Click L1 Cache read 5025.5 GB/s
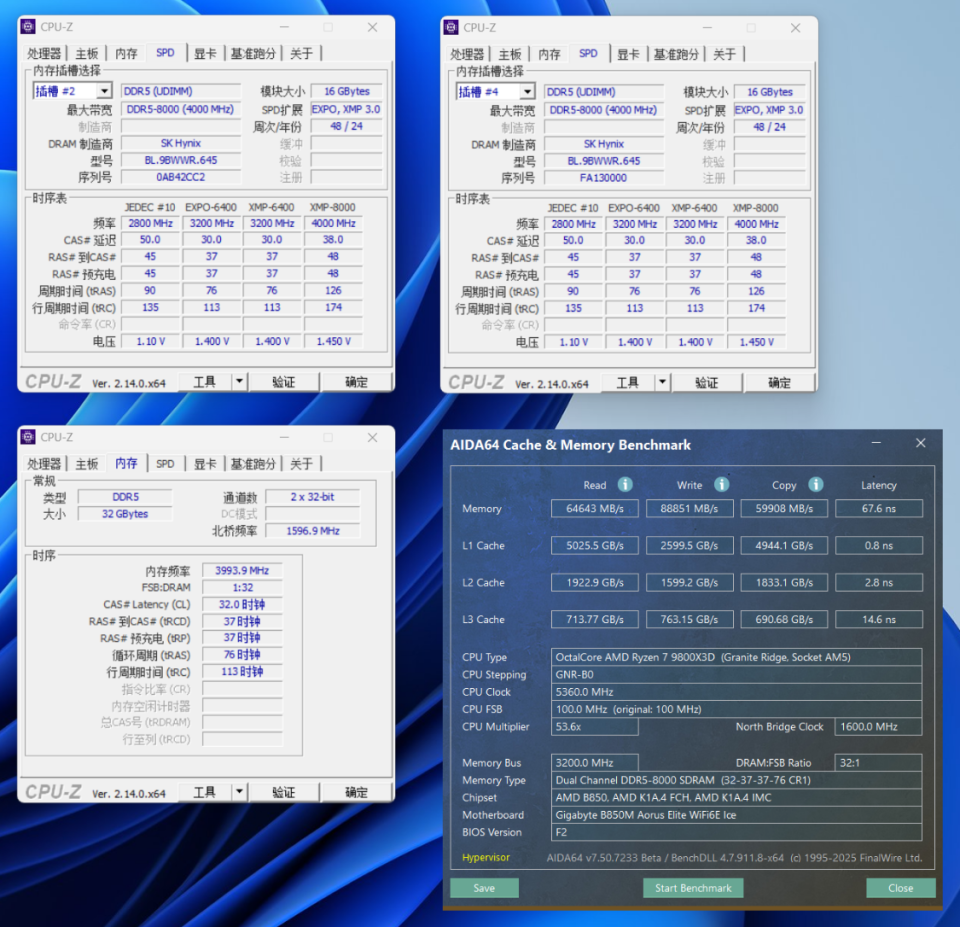960x927 pixels. (594, 546)
